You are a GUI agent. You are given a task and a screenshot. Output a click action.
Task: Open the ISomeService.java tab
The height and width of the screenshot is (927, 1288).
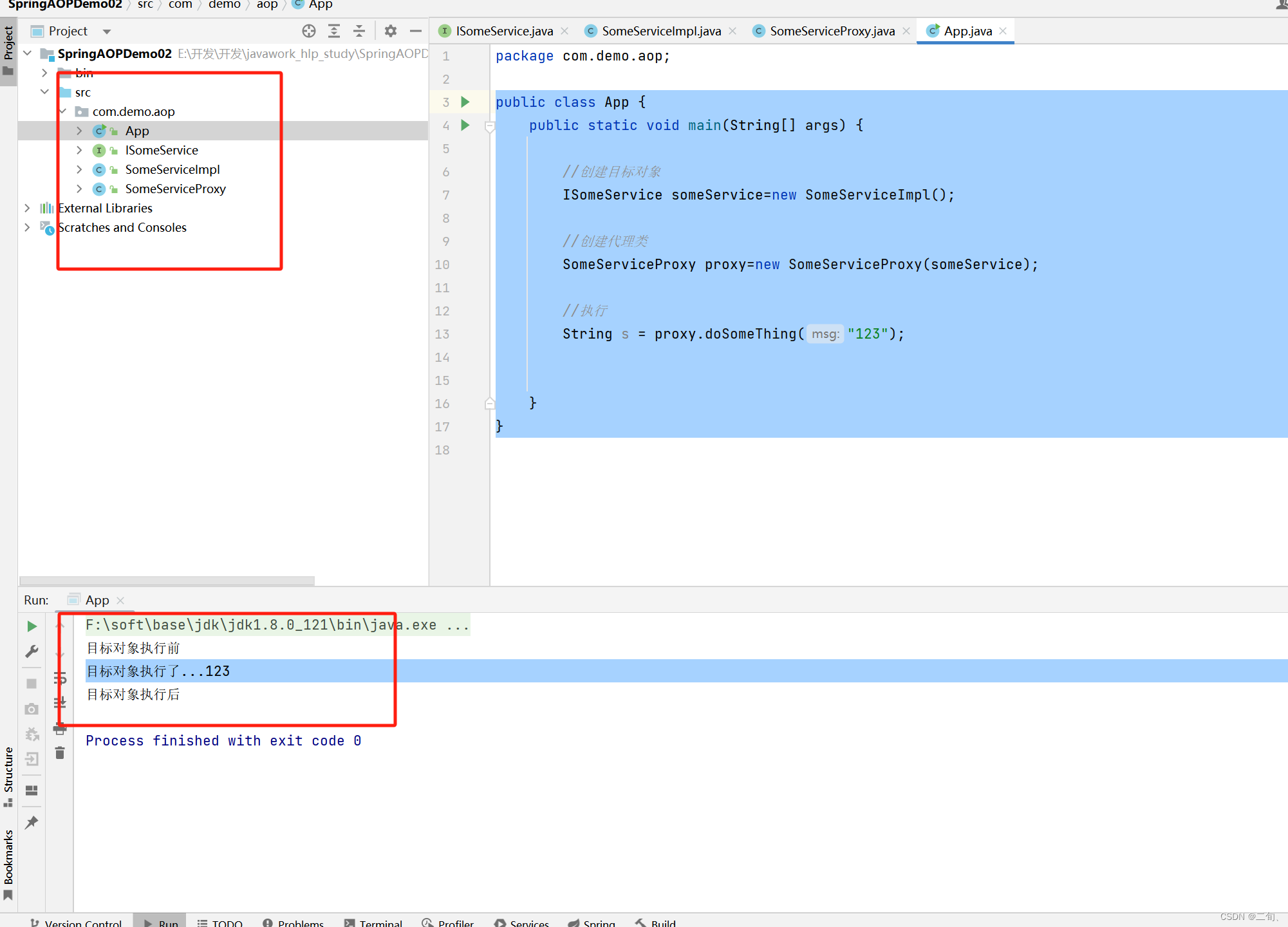coord(503,31)
